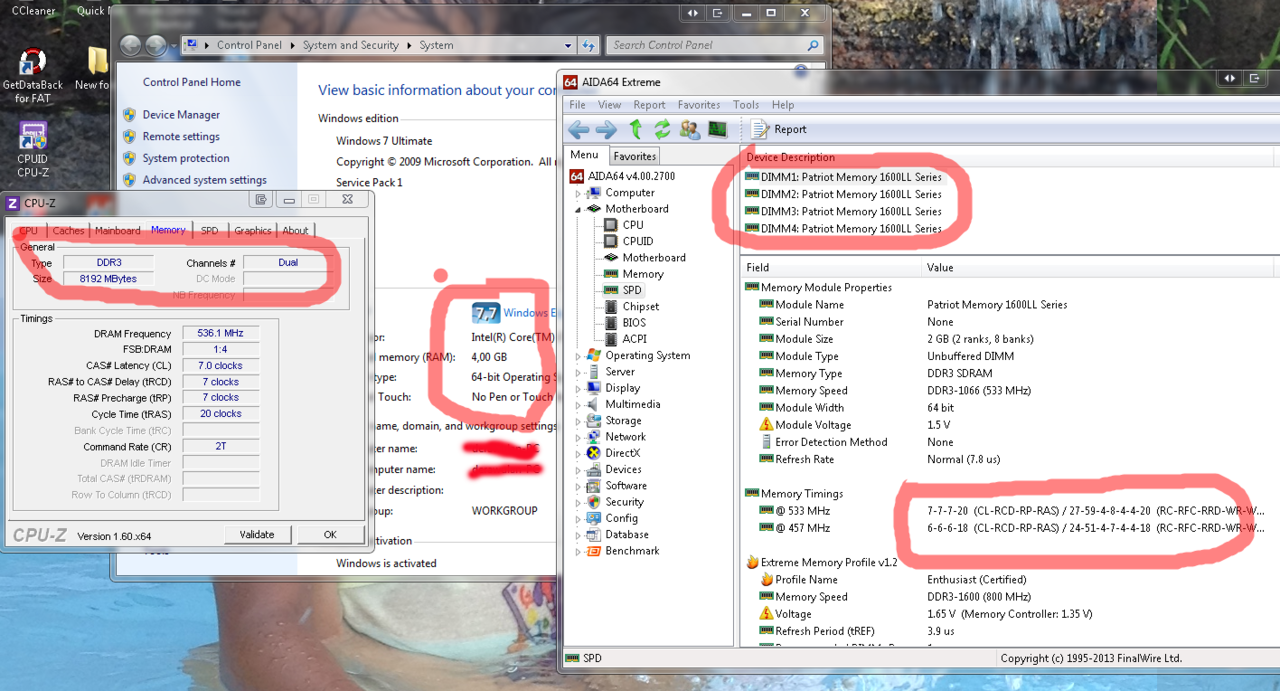Switch to the CPU tab in CPU-Z

[29, 230]
